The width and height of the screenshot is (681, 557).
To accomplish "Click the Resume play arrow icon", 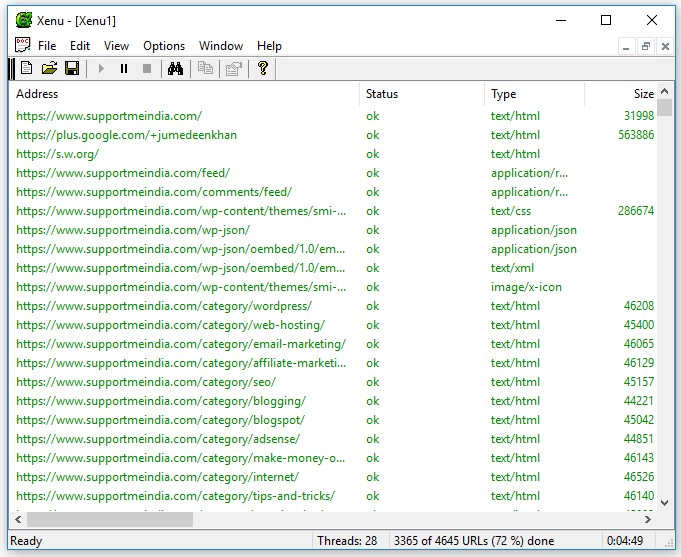I will click(101, 69).
